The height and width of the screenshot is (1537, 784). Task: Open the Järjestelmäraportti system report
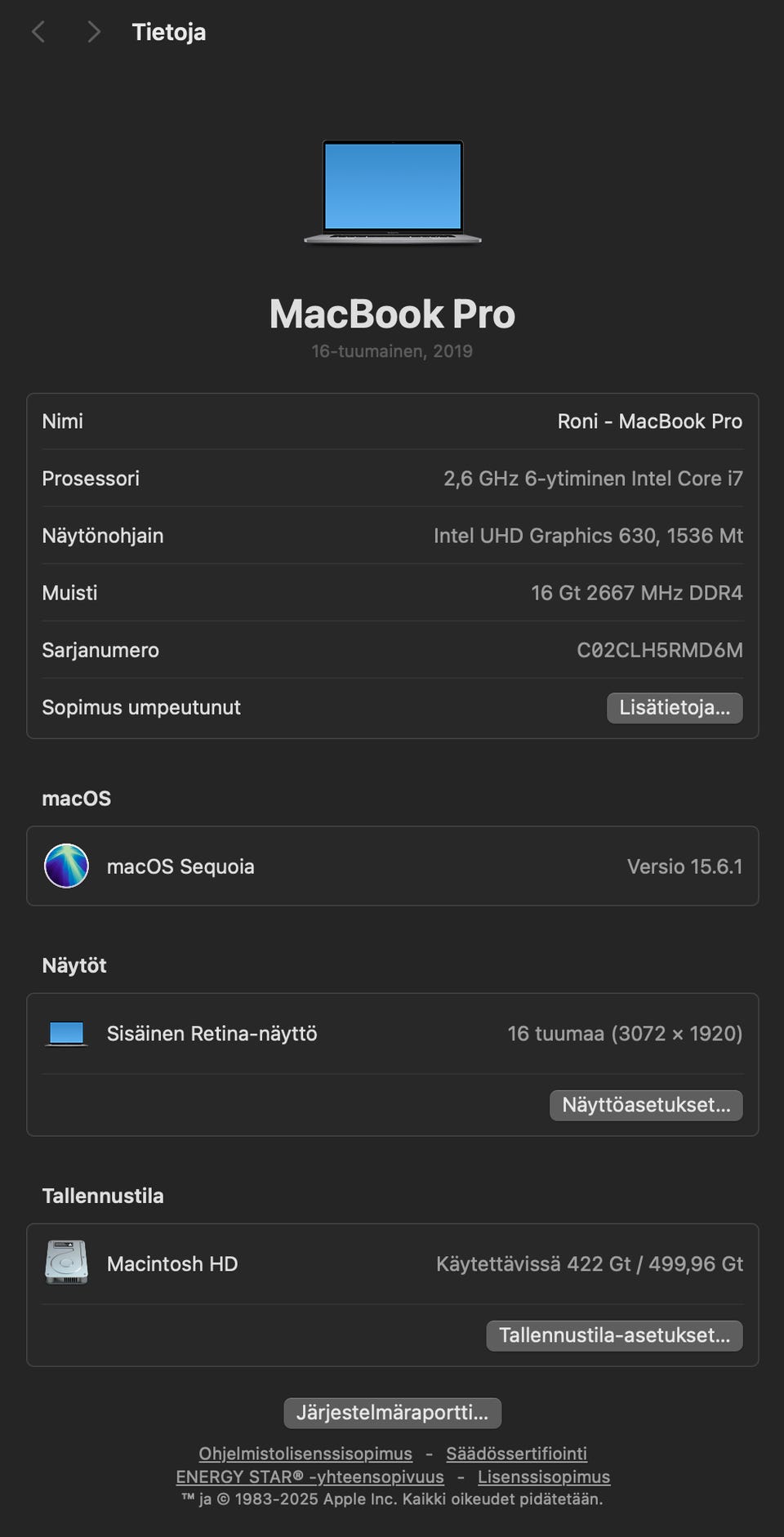coord(392,1413)
